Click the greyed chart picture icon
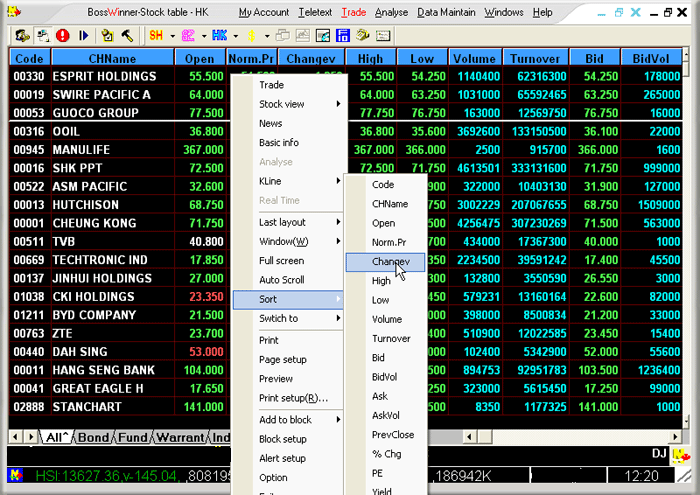This screenshot has width=700, height=495. [302, 35]
